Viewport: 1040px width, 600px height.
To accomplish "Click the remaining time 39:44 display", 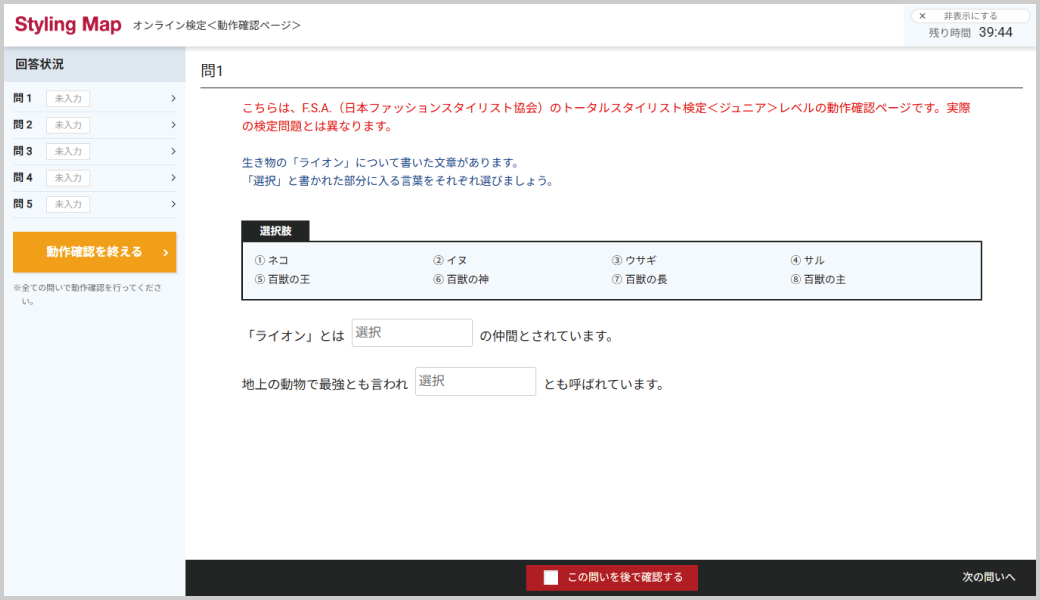I will coord(994,33).
